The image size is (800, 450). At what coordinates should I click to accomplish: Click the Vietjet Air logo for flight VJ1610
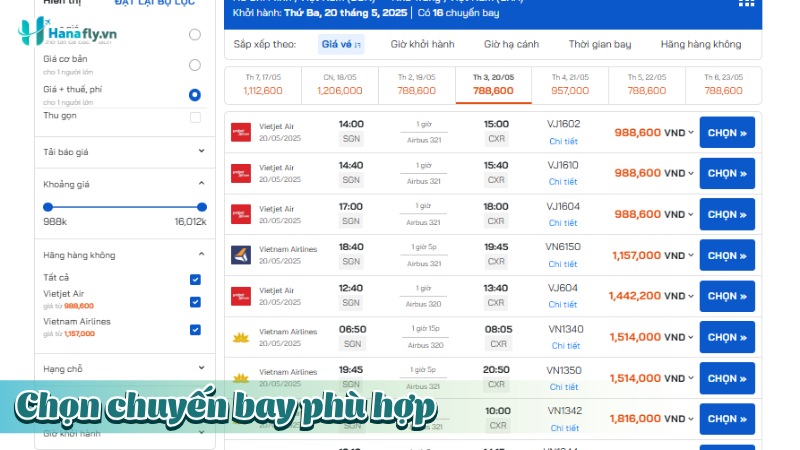click(x=241, y=173)
